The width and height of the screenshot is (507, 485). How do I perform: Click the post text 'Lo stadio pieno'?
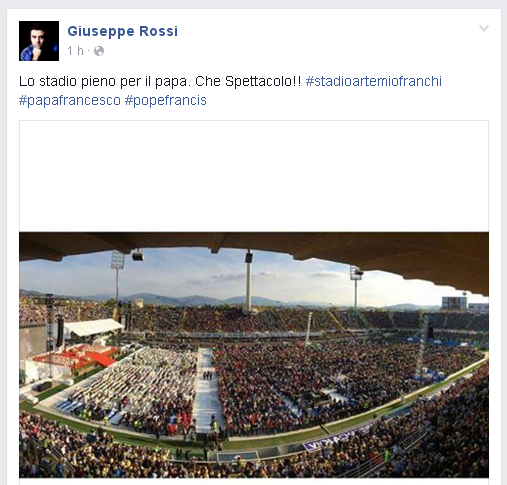tap(65, 81)
